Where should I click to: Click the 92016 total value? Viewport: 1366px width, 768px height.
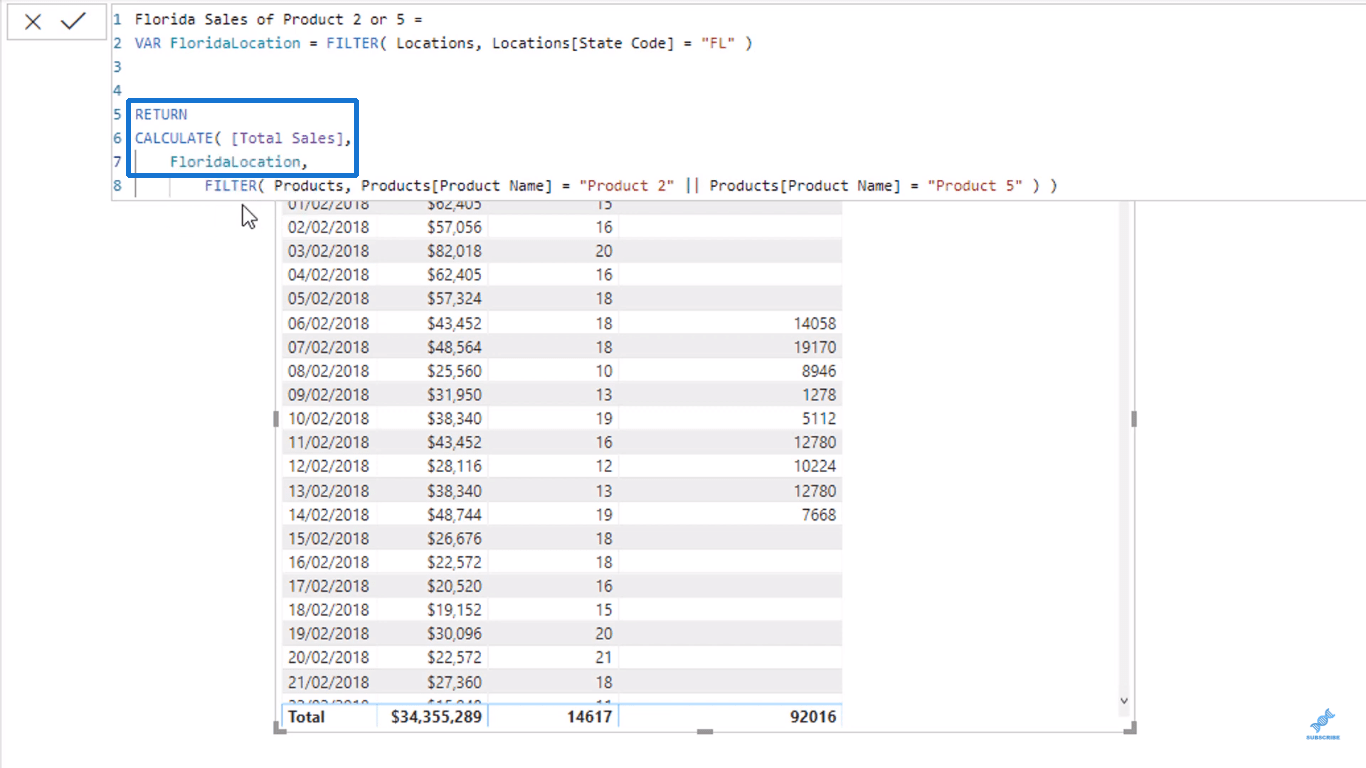814,716
